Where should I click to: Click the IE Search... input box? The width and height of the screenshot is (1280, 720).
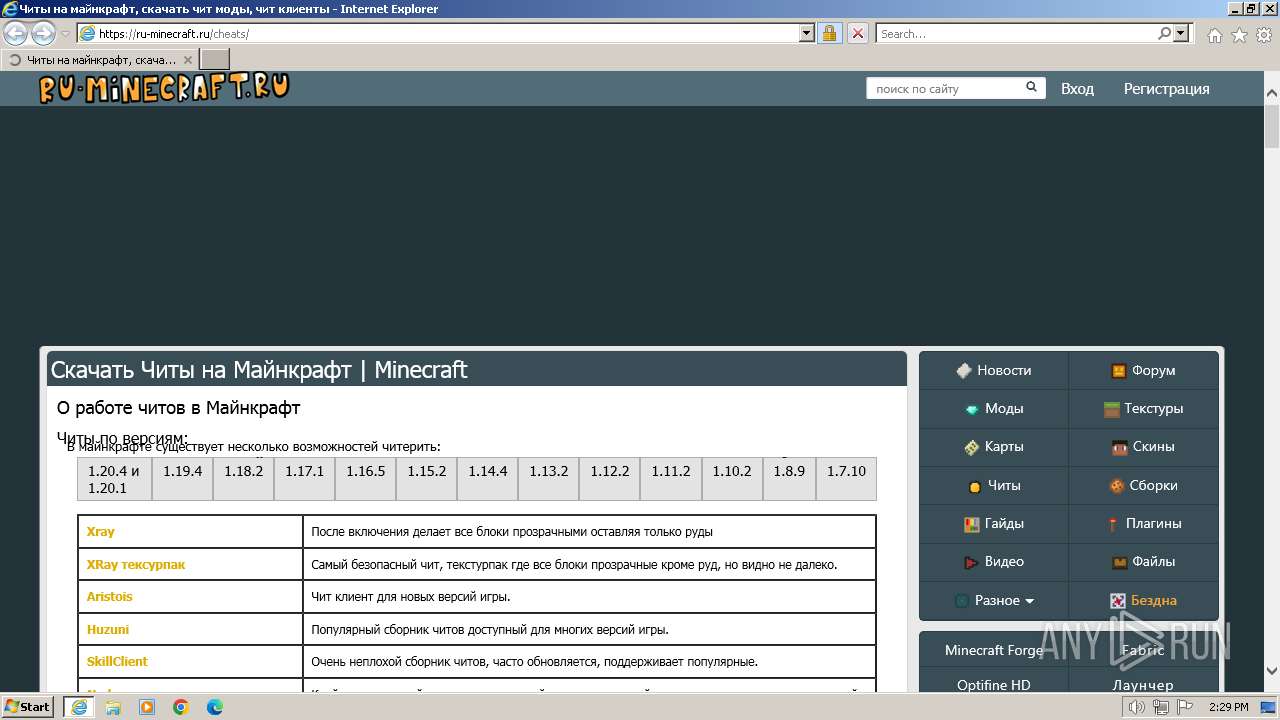click(1016, 33)
